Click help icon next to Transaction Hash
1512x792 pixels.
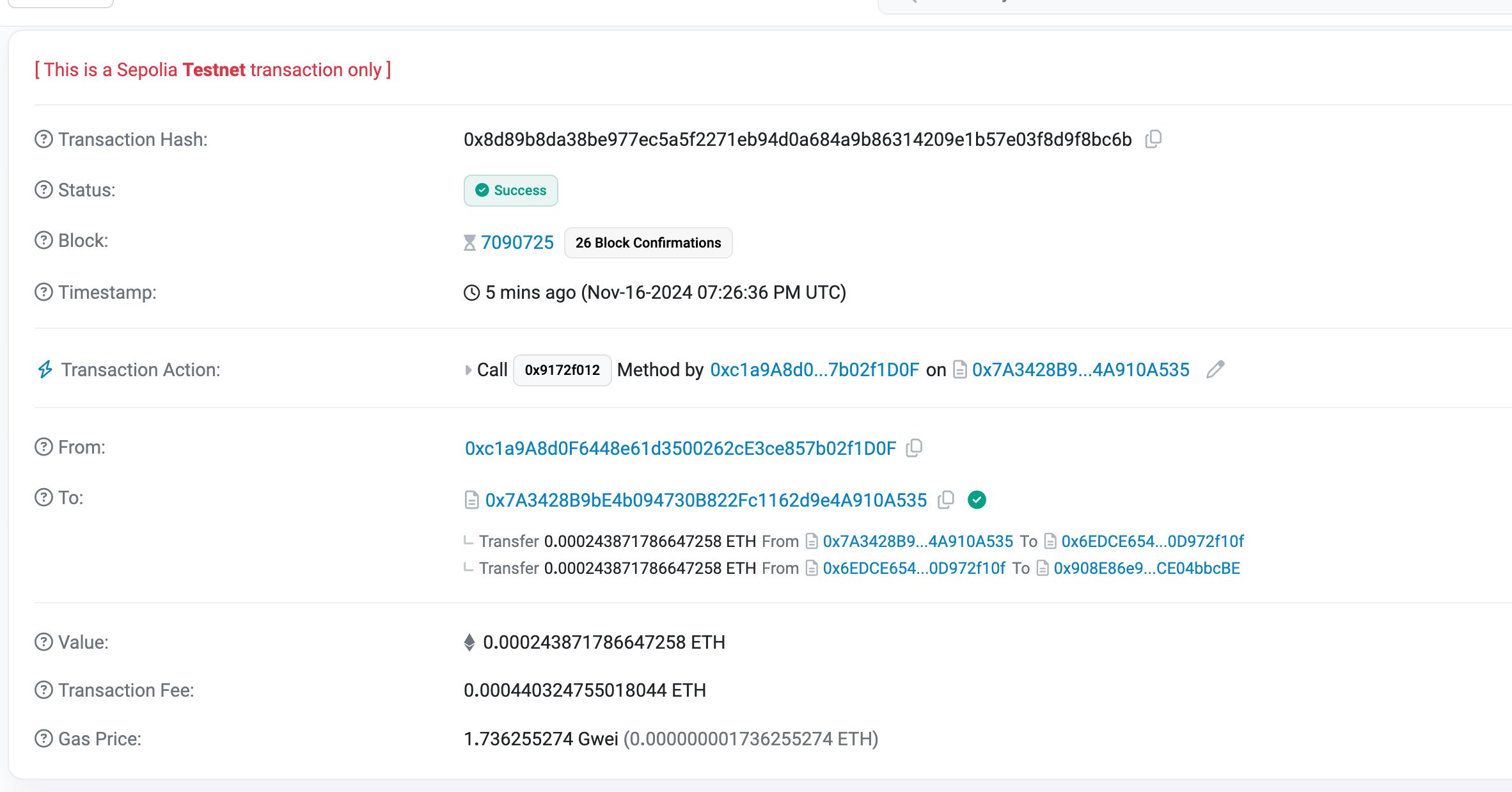43,139
